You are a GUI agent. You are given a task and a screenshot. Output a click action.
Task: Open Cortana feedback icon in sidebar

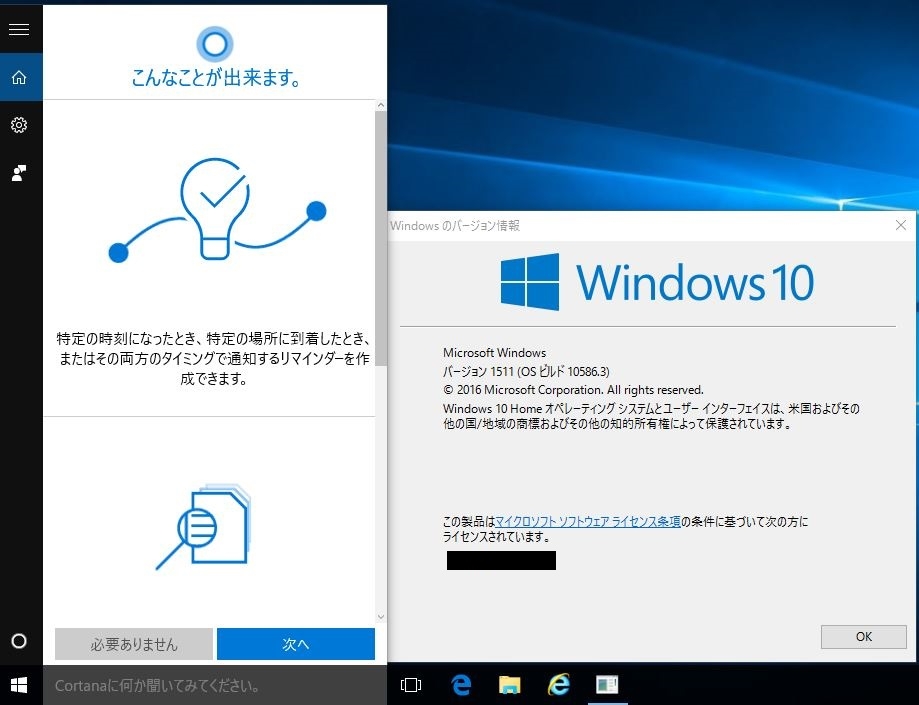(x=19, y=173)
